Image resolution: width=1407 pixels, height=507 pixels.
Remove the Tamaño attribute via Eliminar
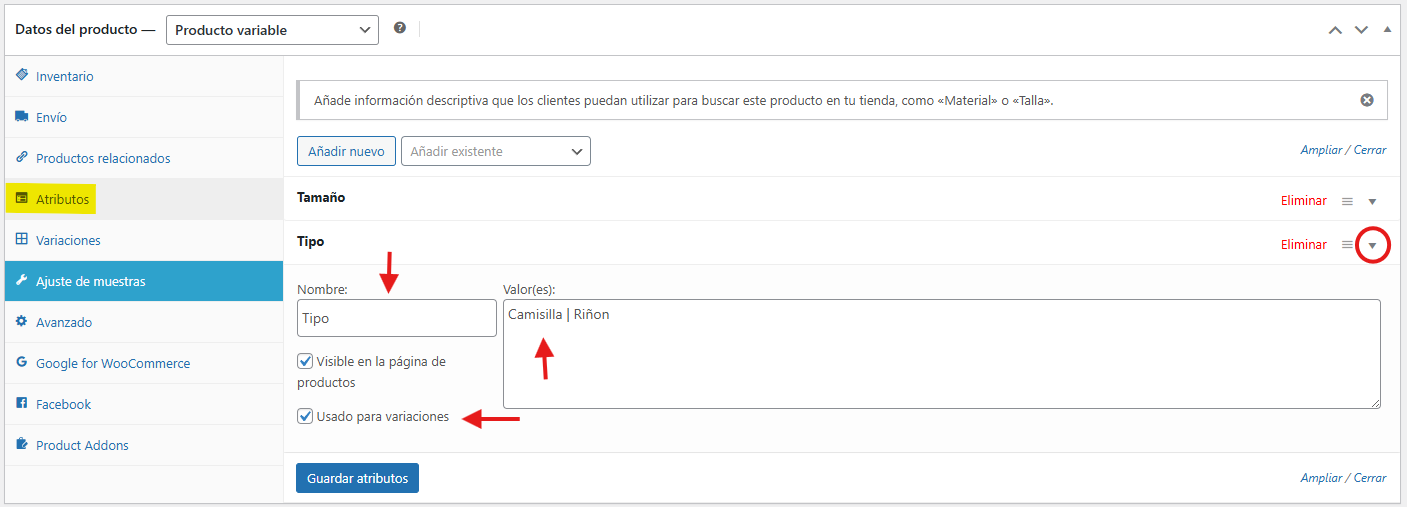1304,201
